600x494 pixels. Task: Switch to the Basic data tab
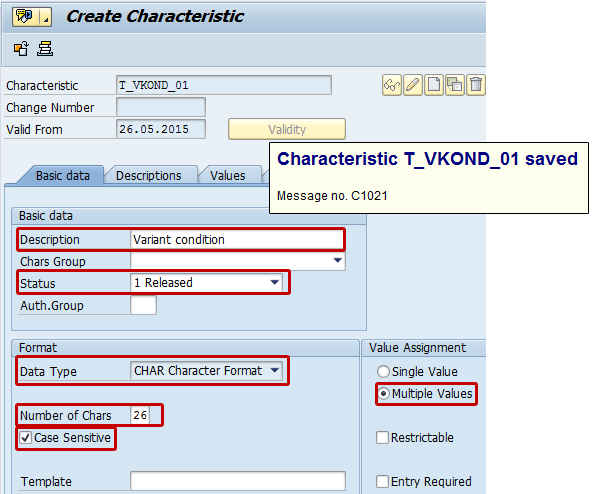pos(63,176)
